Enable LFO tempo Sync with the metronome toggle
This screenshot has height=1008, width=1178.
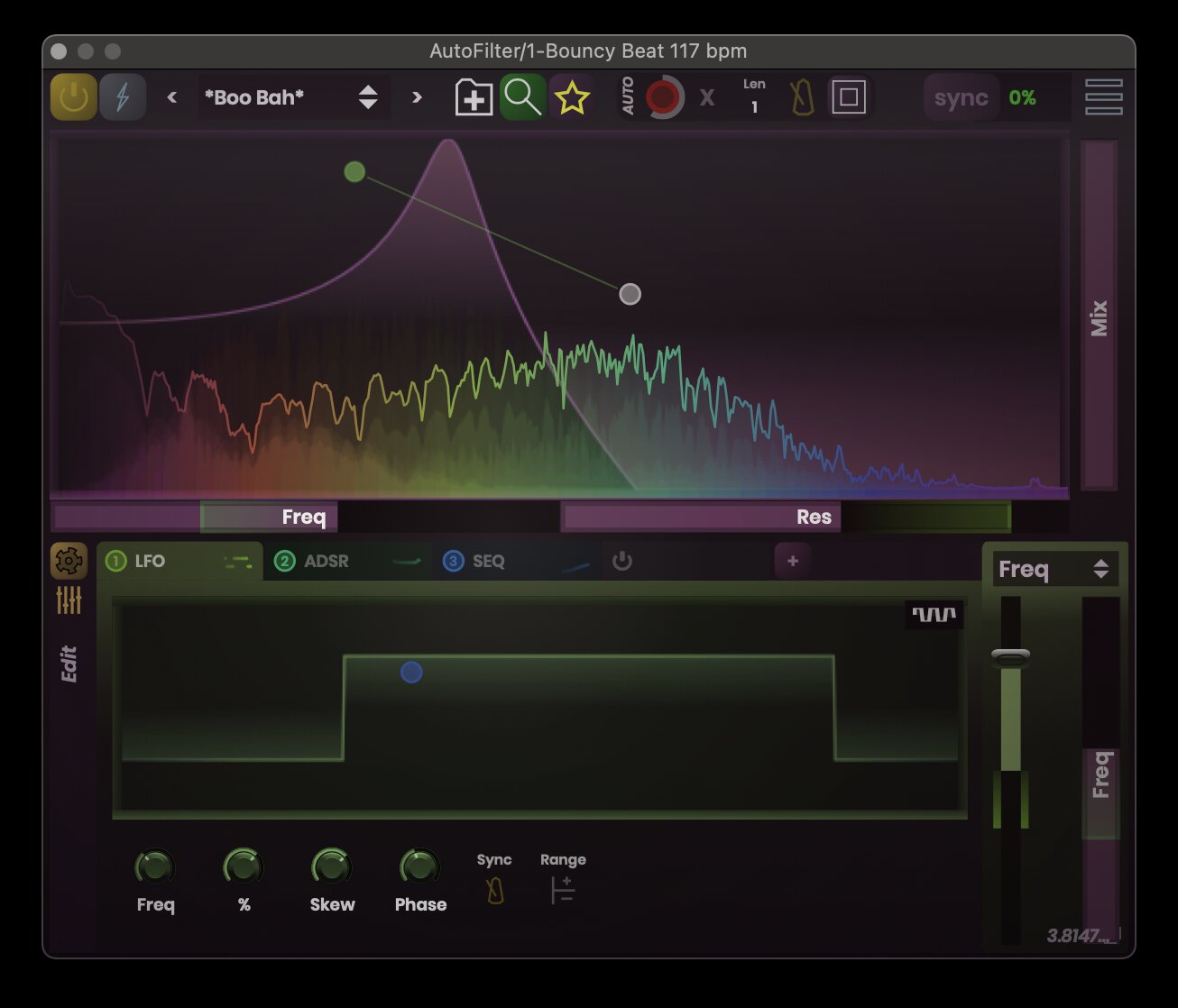494,891
